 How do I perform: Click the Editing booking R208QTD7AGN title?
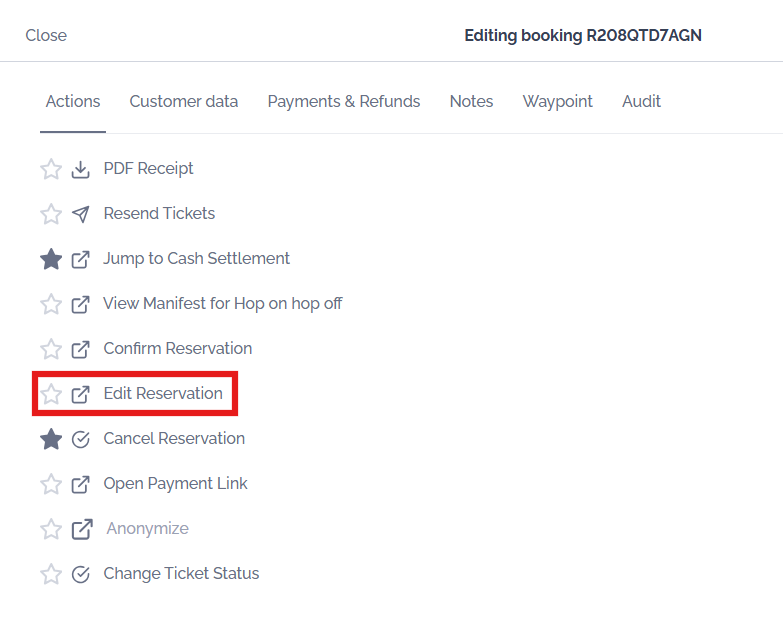[583, 35]
